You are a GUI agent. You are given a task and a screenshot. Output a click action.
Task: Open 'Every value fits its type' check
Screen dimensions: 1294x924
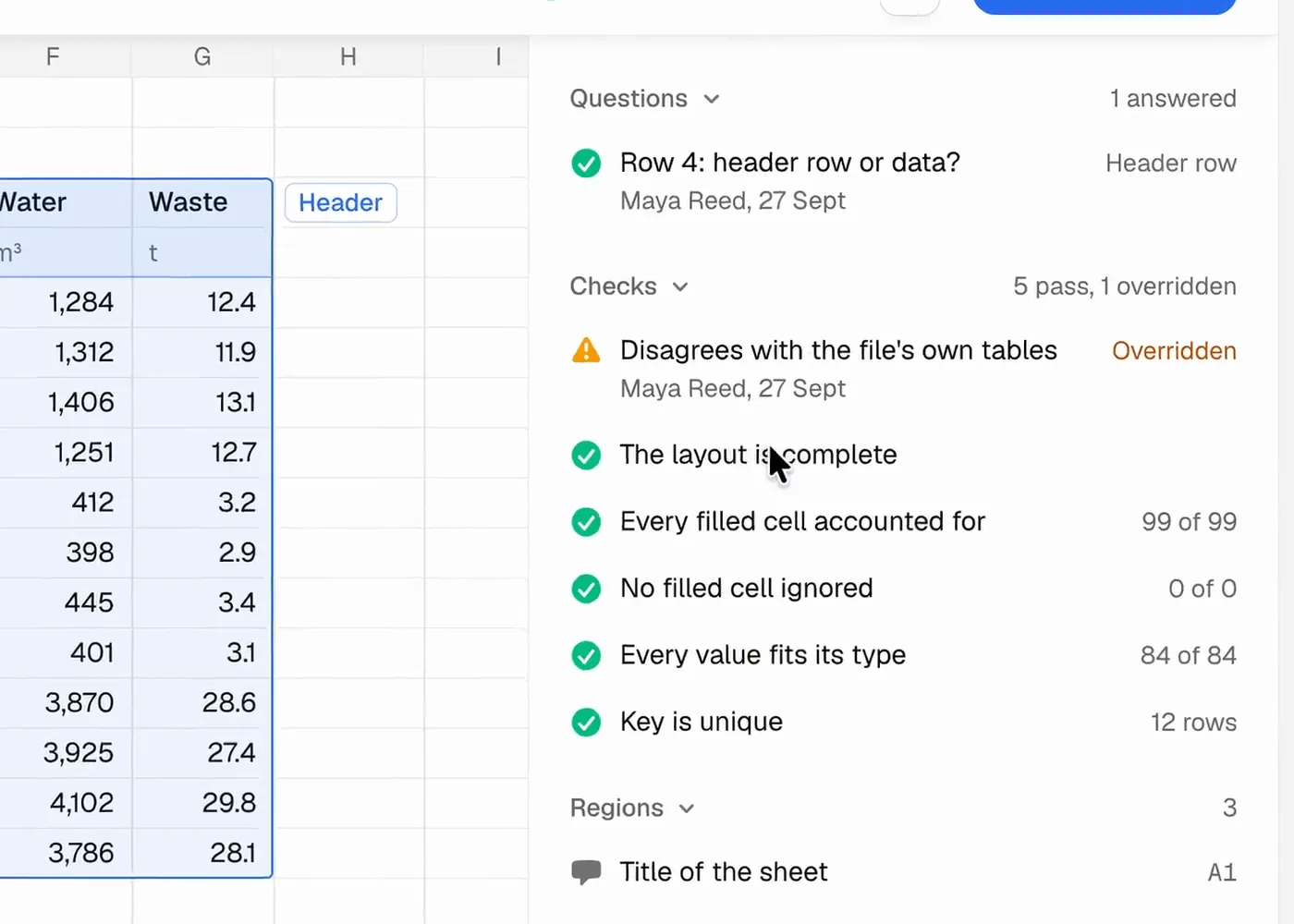(763, 655)
